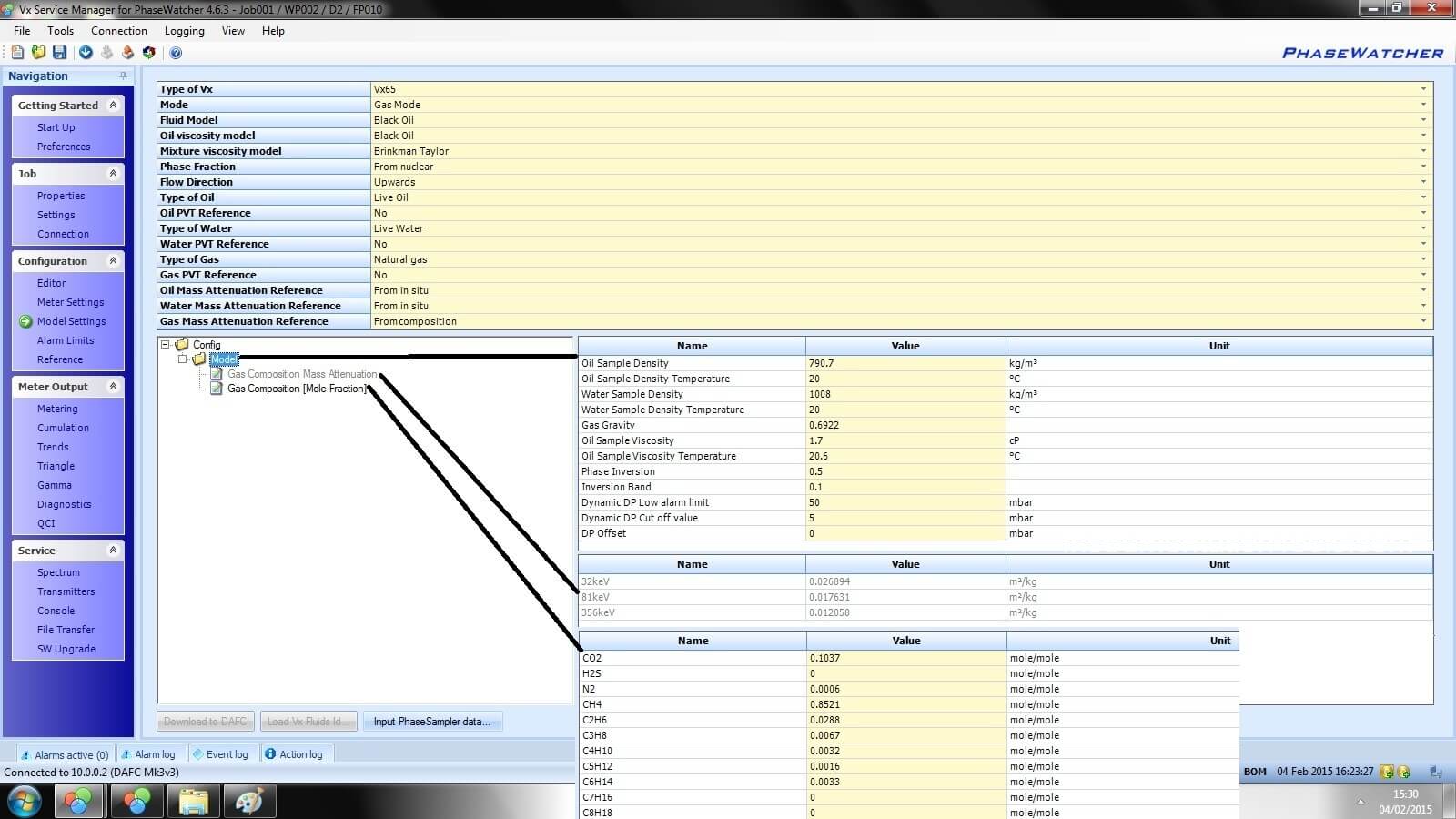The image size is (1456, 819).
Task: Open the Flow Direction dropdown arrow
Action: click(x=1423, y=182)
